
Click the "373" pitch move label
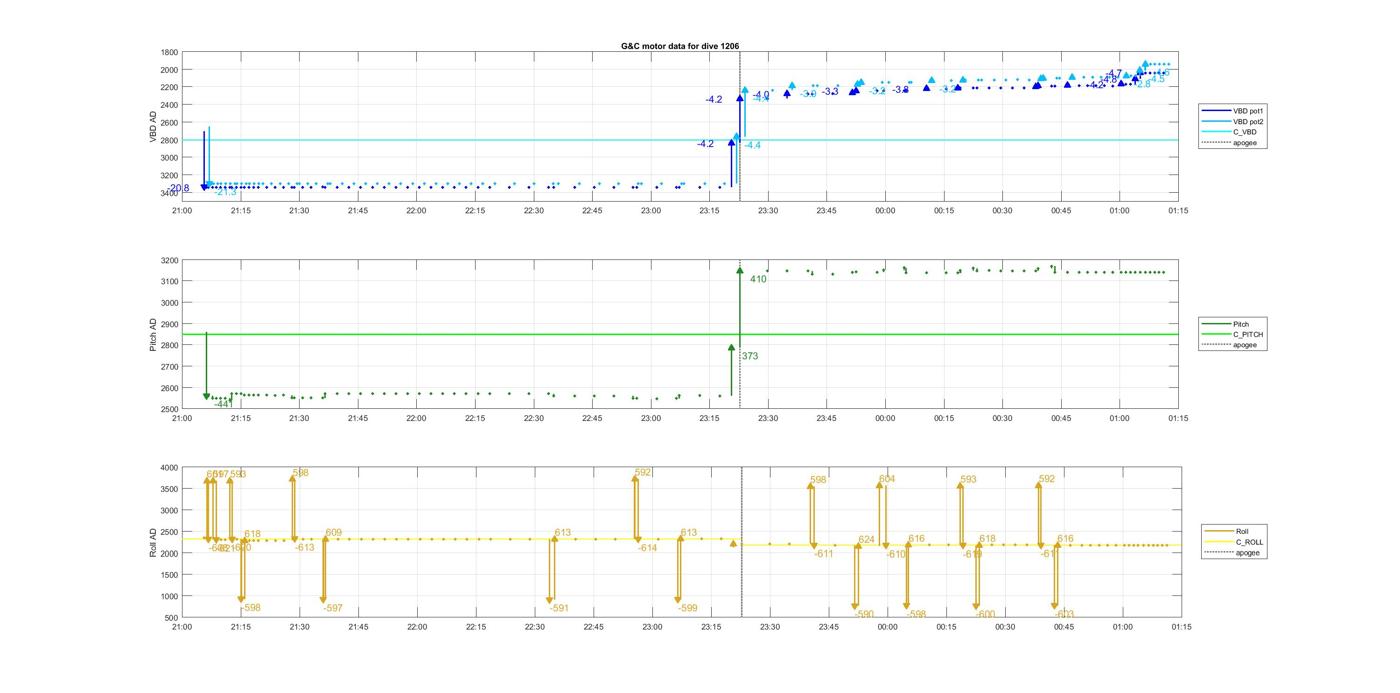click(x=749, y=356)
